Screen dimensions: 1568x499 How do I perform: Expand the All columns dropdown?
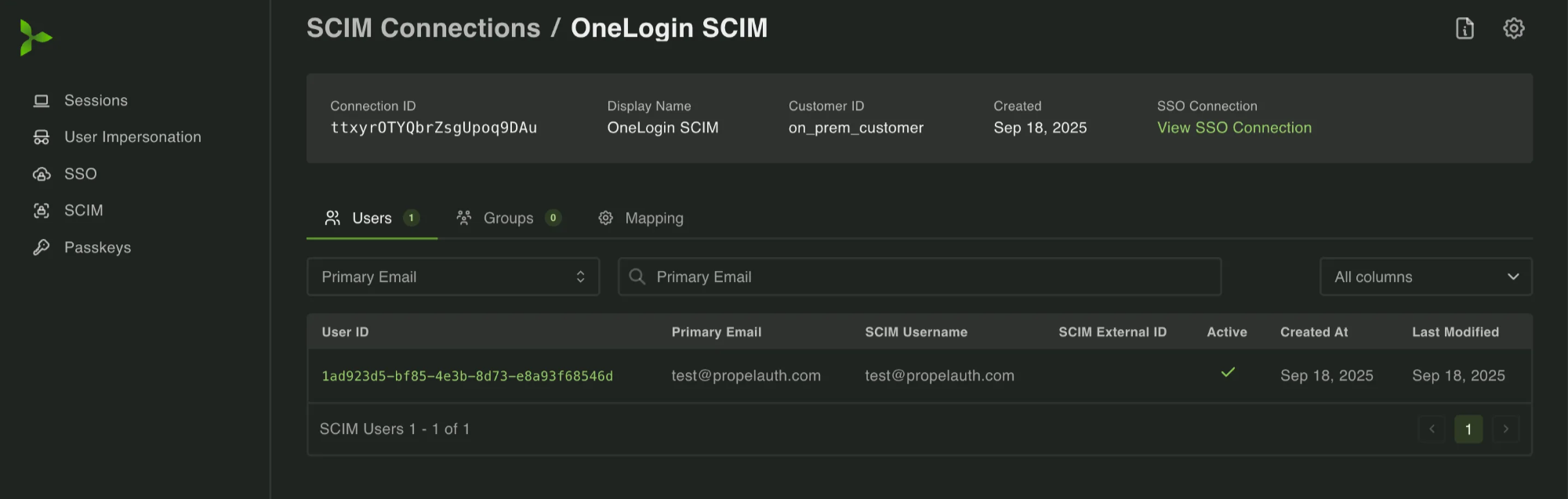(1425, 277)
